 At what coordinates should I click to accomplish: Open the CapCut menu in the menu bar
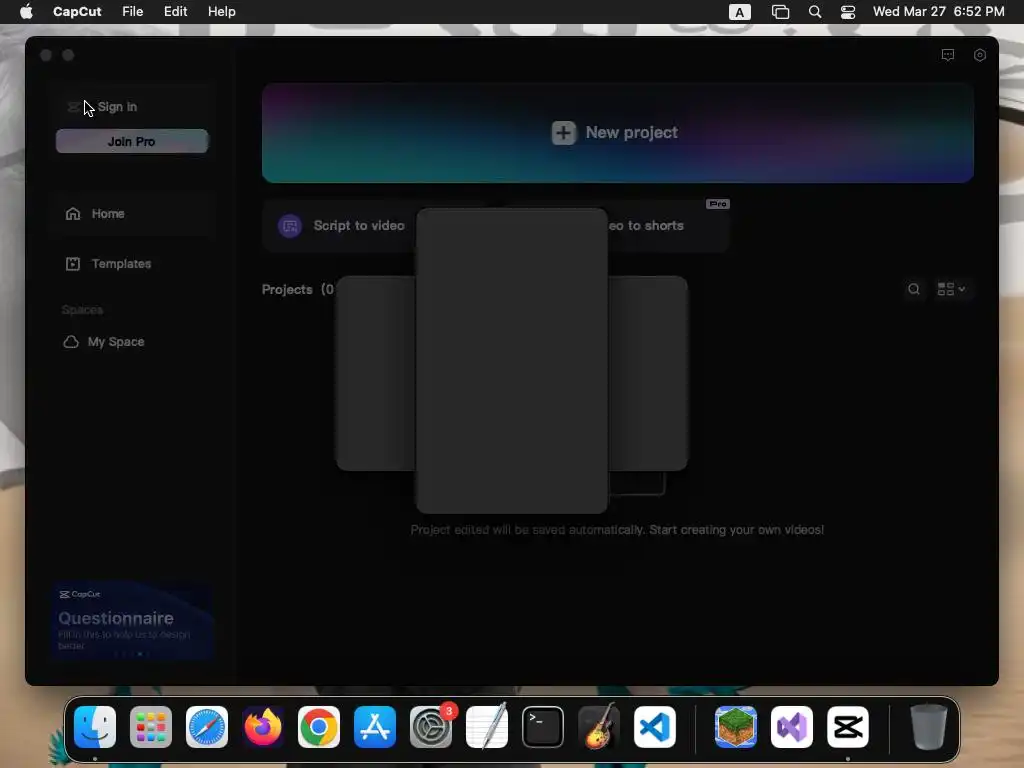point(77,12)
